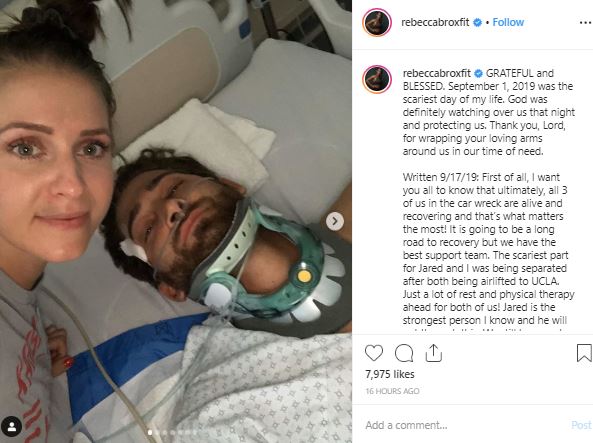Image resolution: width=593 pixels, height=443 pixels.
Task: Like the post with the heart icon
Action: coord(374,353)
